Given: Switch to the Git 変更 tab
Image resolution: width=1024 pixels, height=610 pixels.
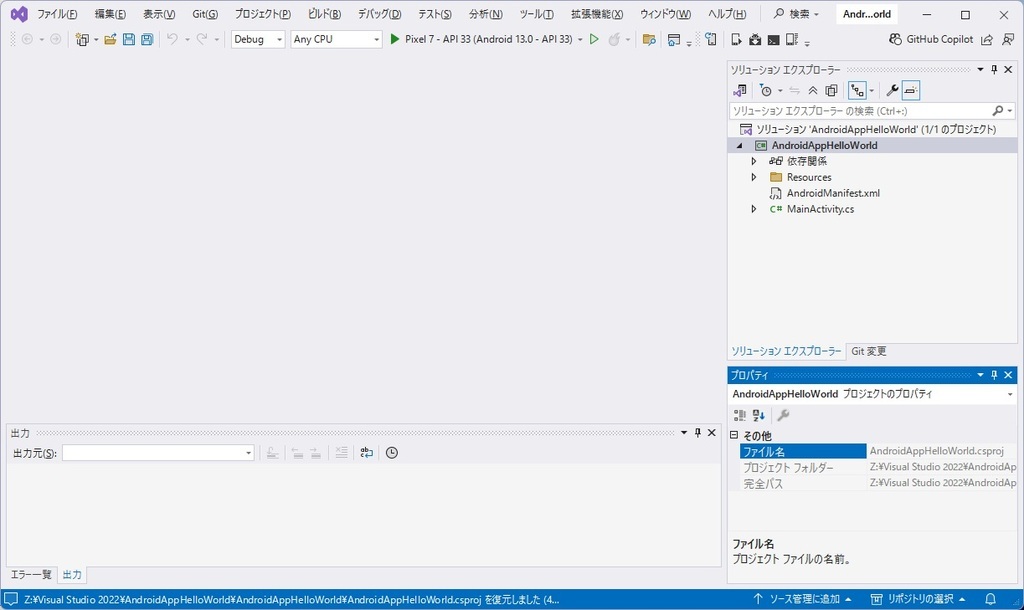Looking at the screenshot, I should tap(870, 351).
